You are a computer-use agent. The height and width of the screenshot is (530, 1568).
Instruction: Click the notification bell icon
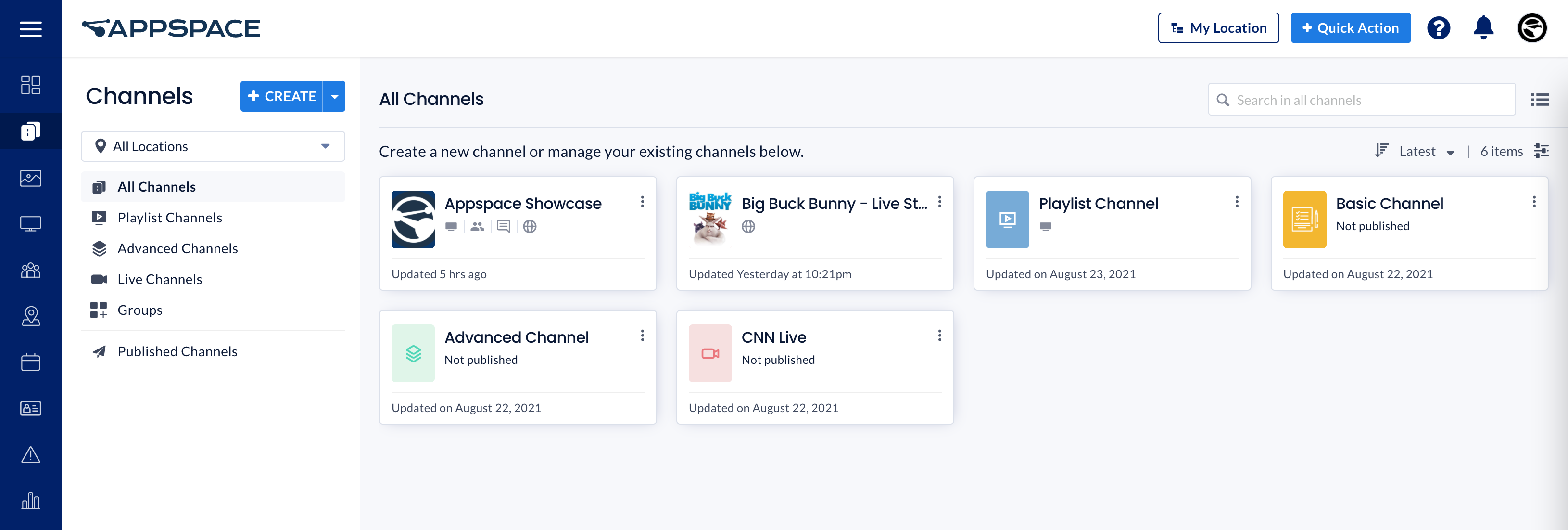click(1484, 28)
